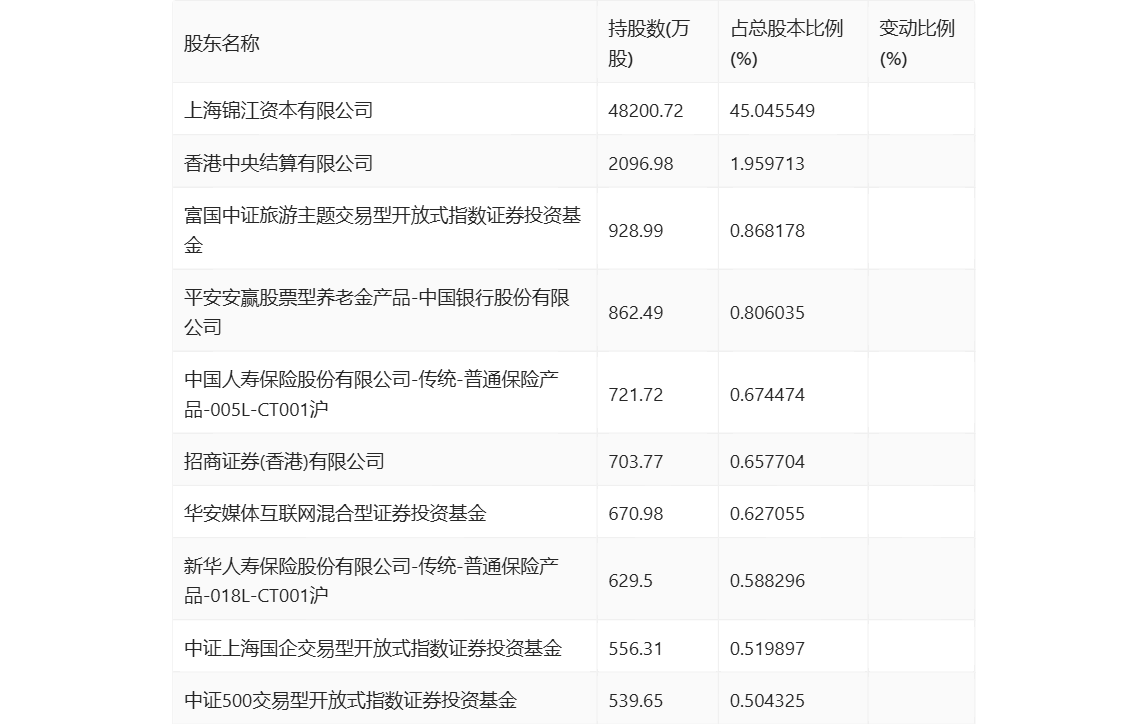Select the percentage 0.868178

pos(767,230)
